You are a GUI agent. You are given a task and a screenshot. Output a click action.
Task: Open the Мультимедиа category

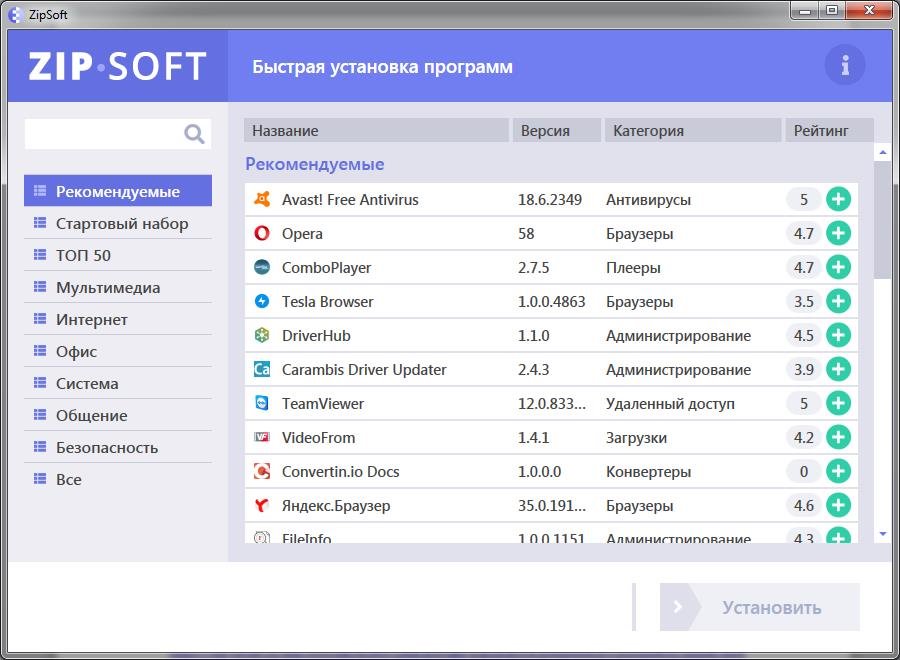[118, 288]
